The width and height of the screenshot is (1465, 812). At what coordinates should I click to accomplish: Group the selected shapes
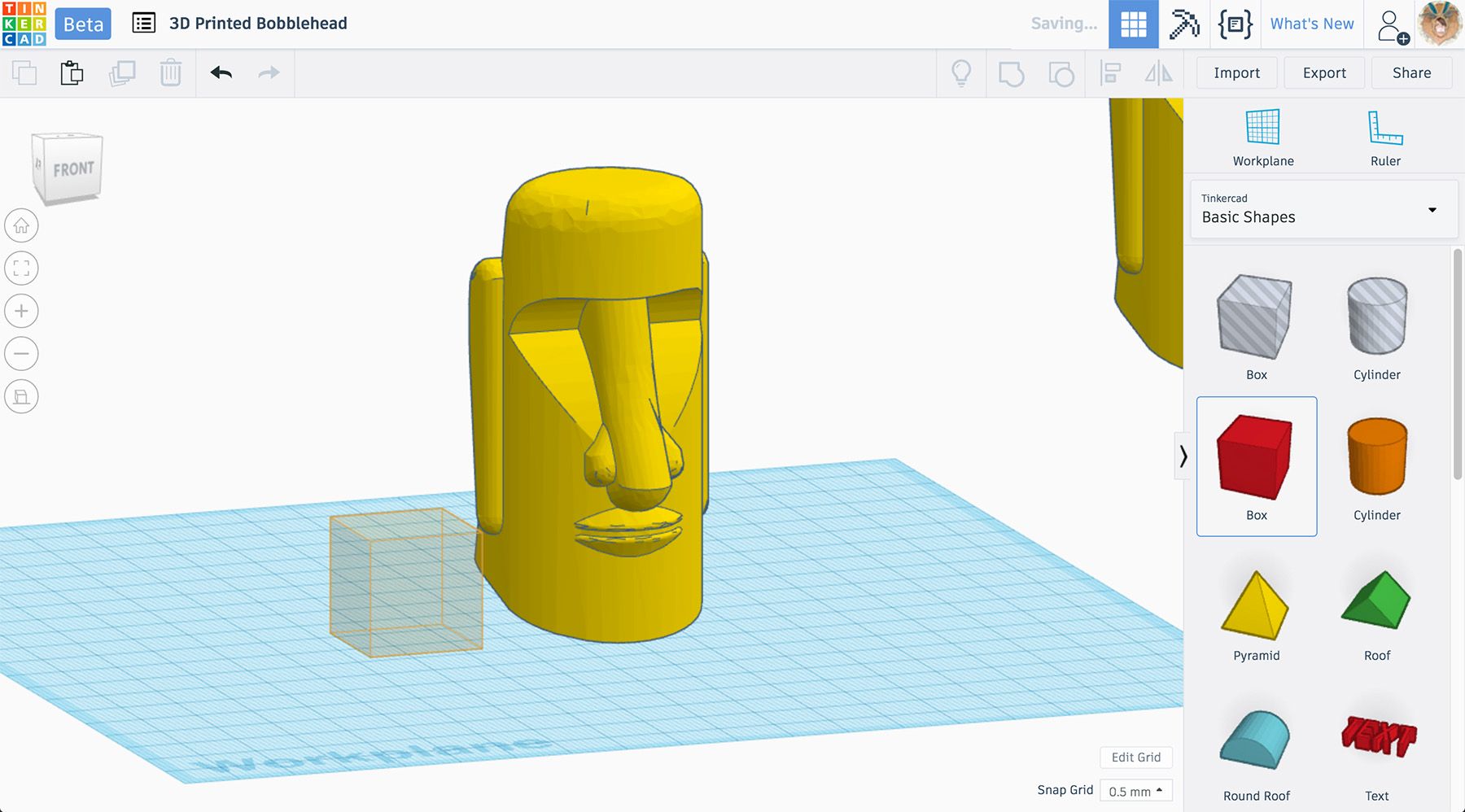click(1012, 72)
